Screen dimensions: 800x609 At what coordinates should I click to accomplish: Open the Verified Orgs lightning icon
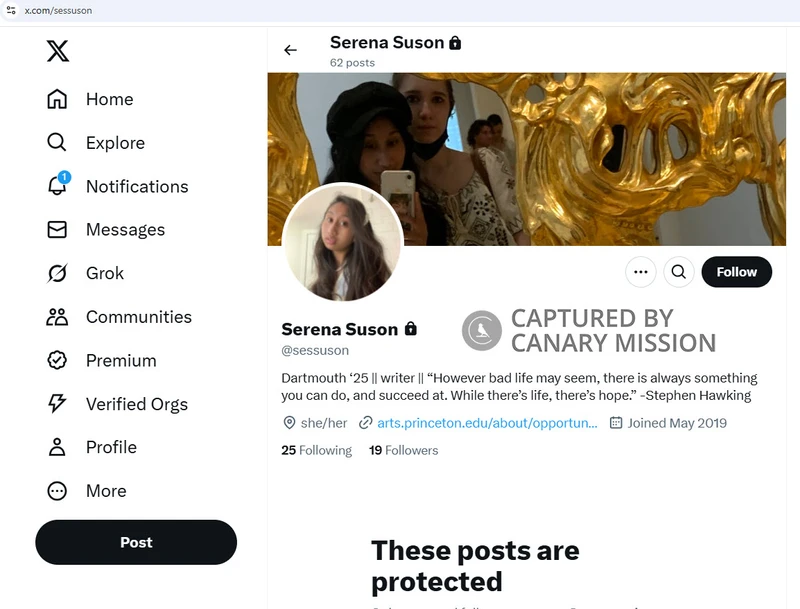pos(57,404)
